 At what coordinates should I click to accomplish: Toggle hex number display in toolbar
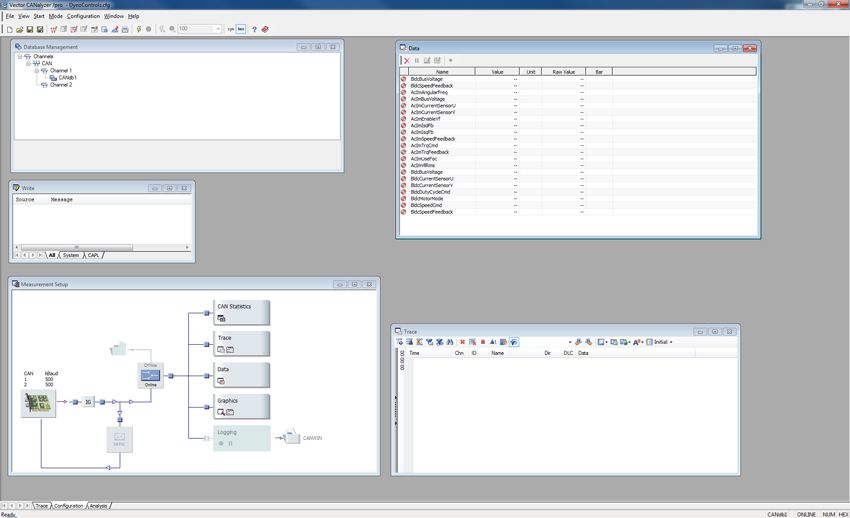tap(241, 29)
